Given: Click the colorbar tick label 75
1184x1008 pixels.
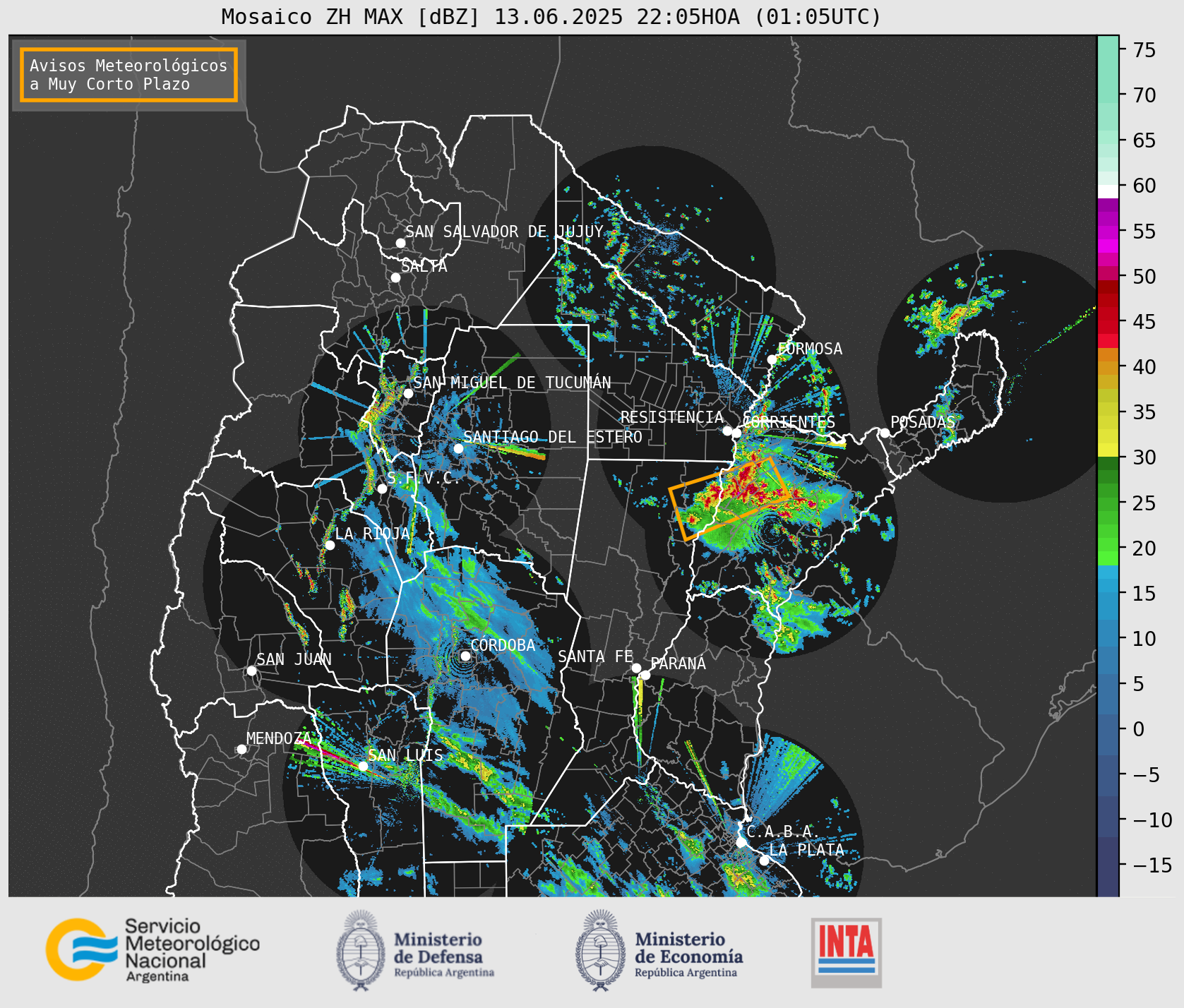Looking at the screenshot, I should 1144,50.
